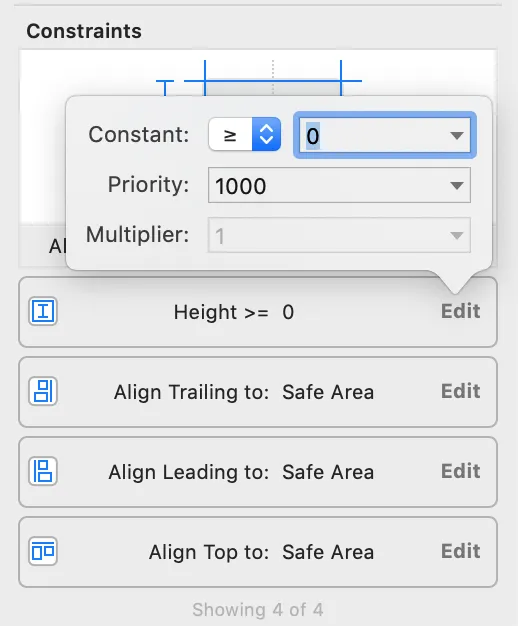Edit the Align Trailing constraint
Screen dimensions: 518x626
coord(460,391)
